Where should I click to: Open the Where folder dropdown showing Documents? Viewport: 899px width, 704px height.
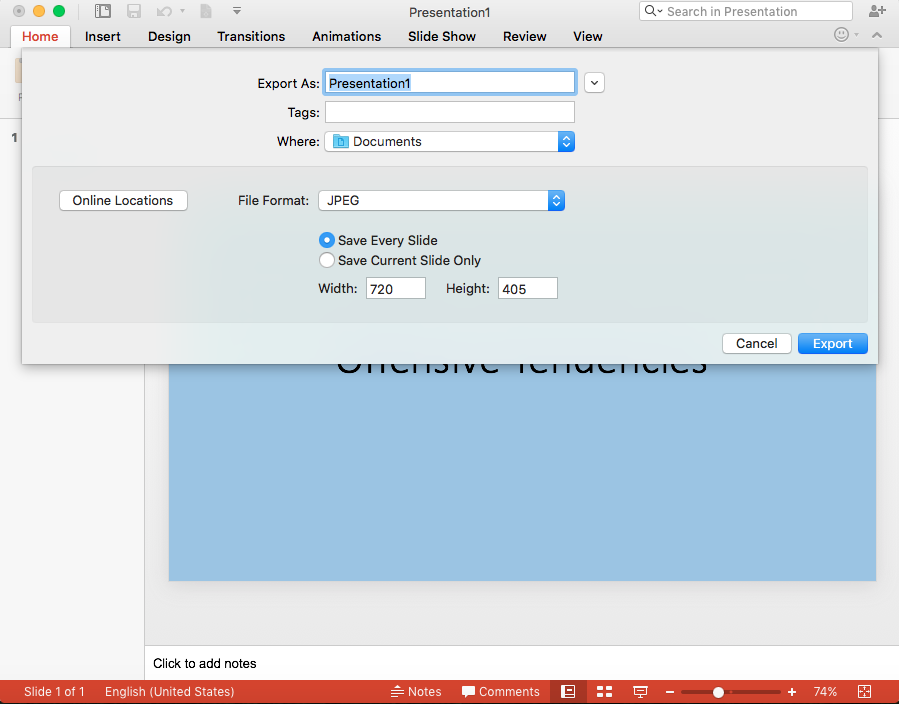(x=449, y=142)
